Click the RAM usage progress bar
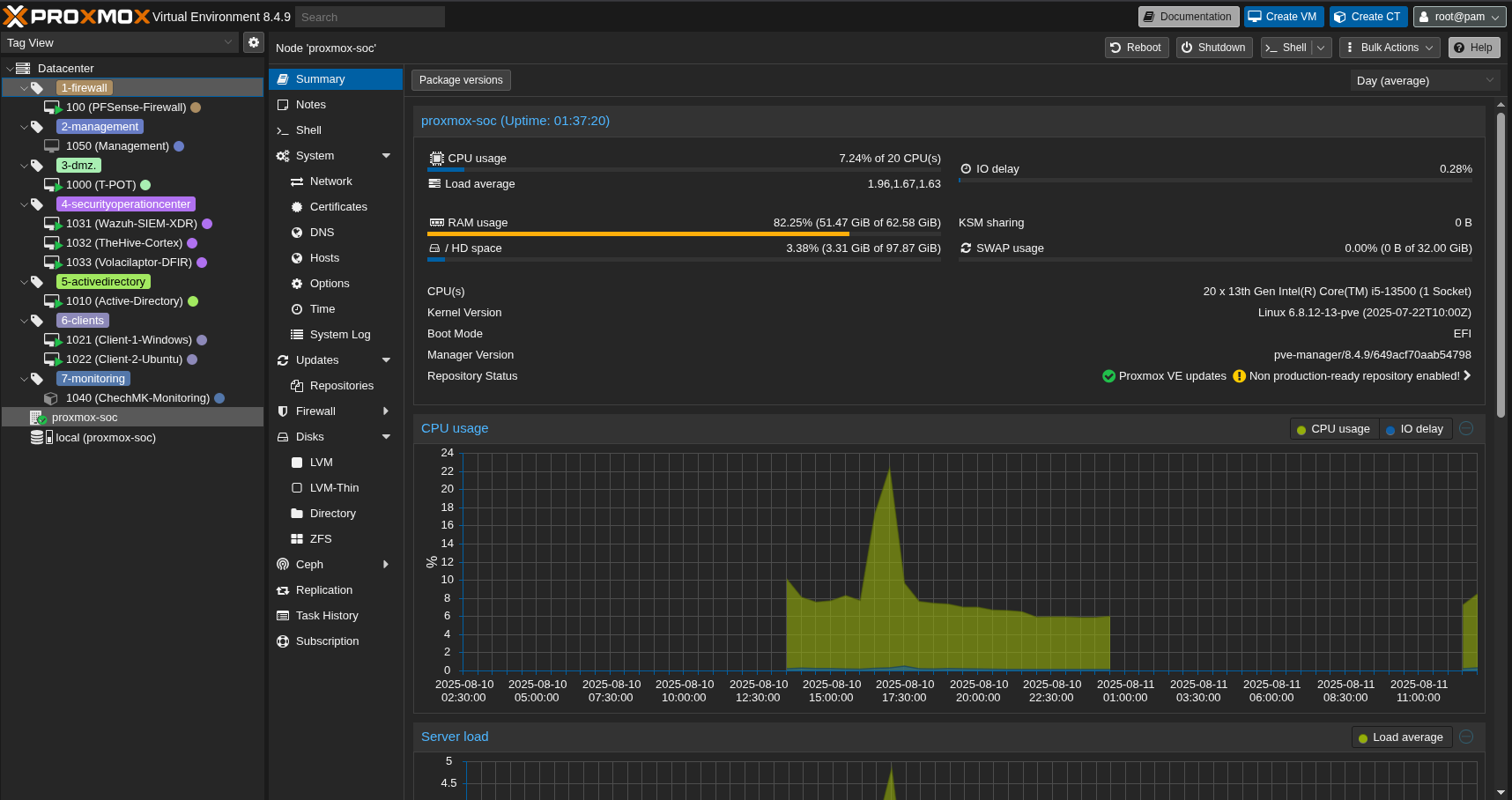This screenshot has height=800, width=1512. click(684, 234)
